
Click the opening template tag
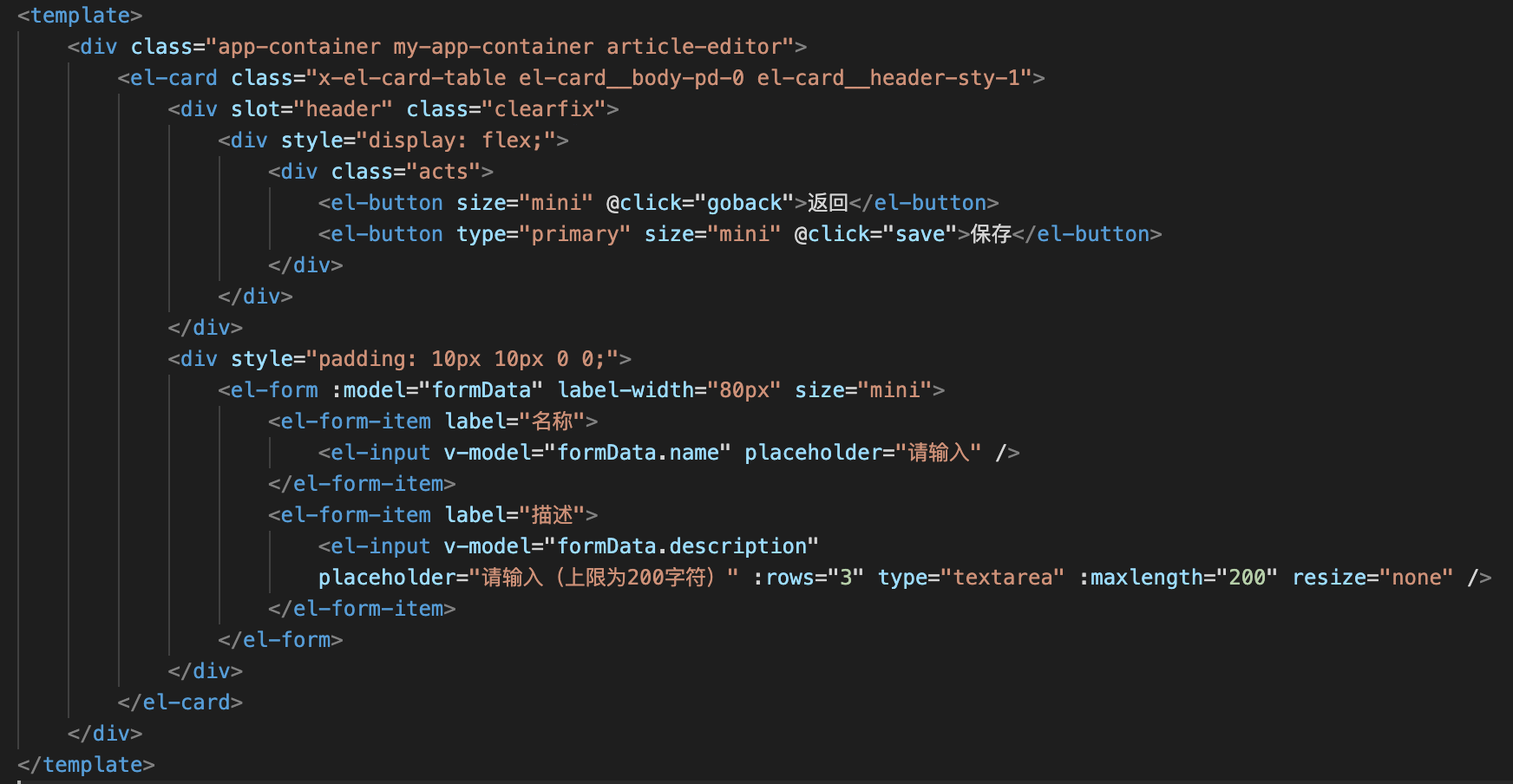[x=80, y=16]
